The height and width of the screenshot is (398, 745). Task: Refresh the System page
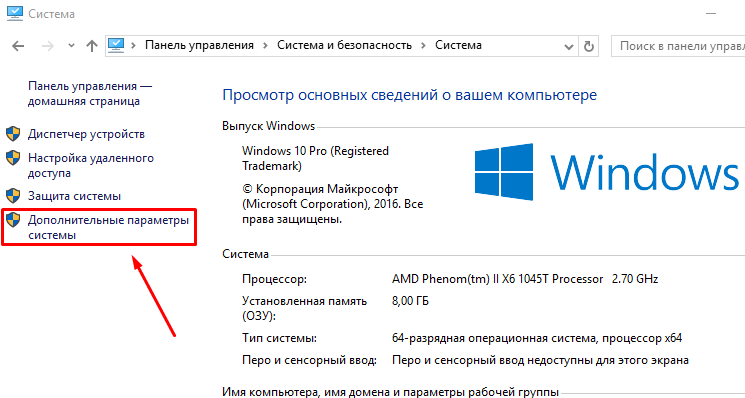589,47
